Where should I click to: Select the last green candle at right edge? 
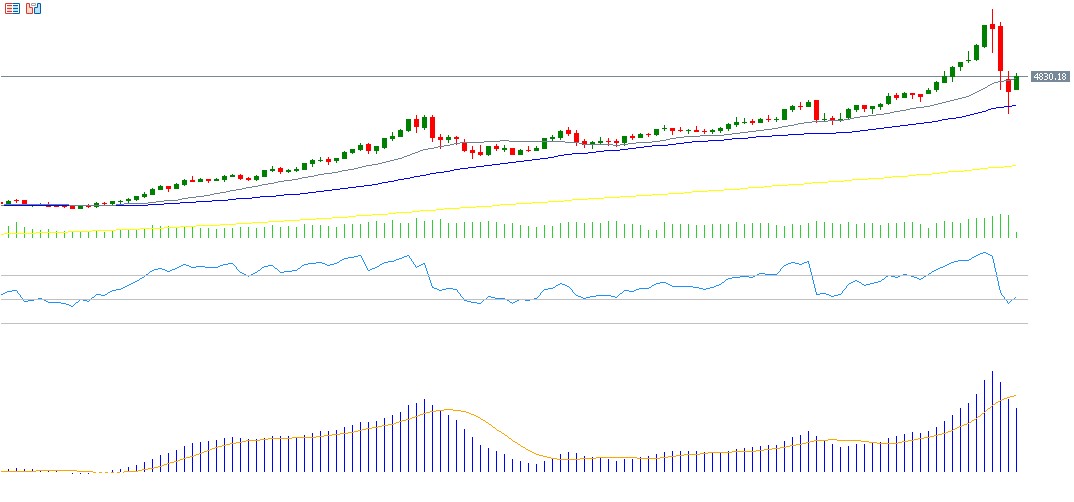pyautogui.click(x=1016, y=83)
